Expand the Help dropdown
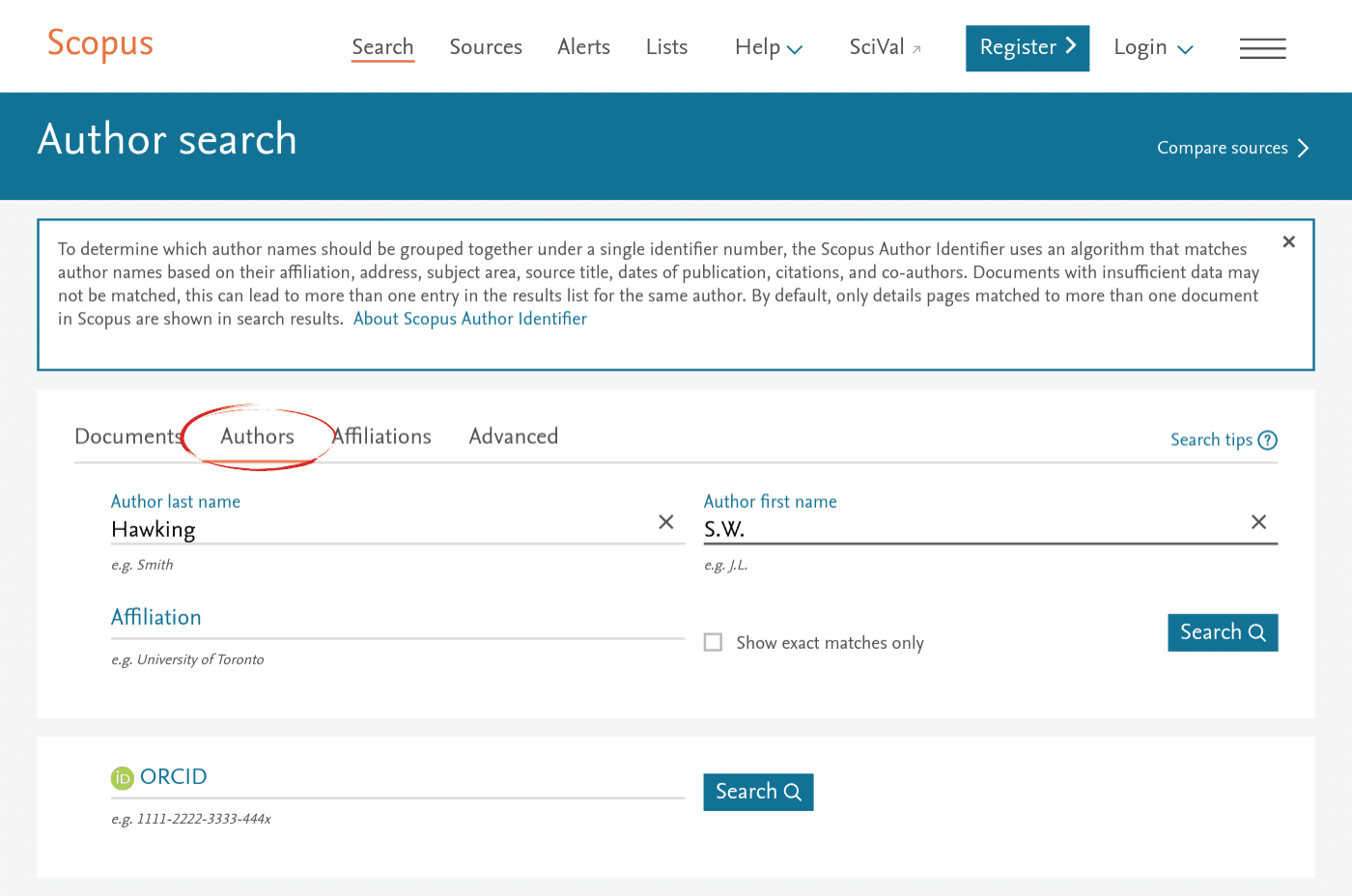The width and height of the screenshot is (1352, 896). pos(795,47)
